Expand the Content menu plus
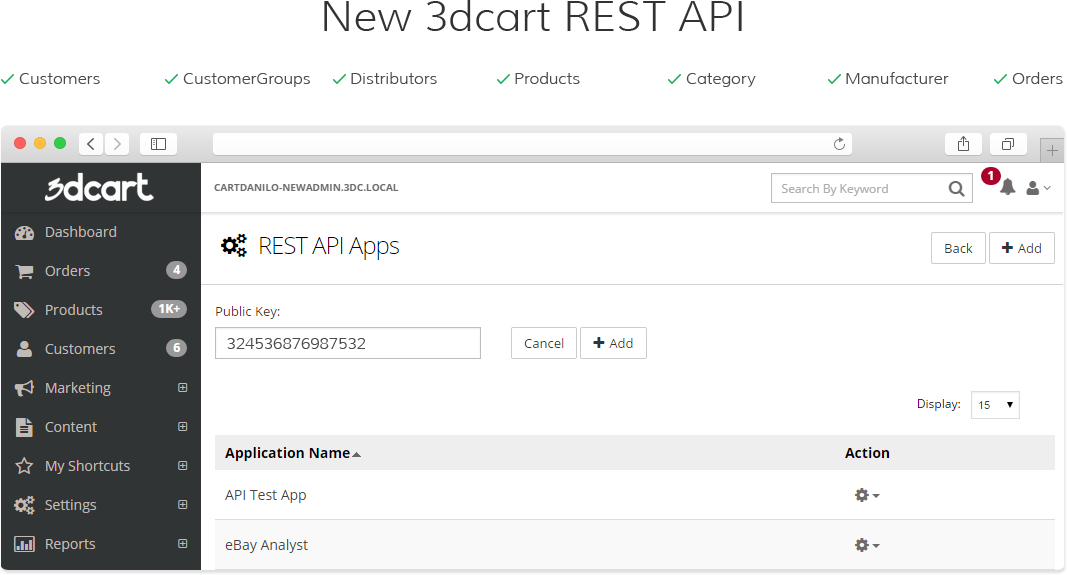 (182, 426)
